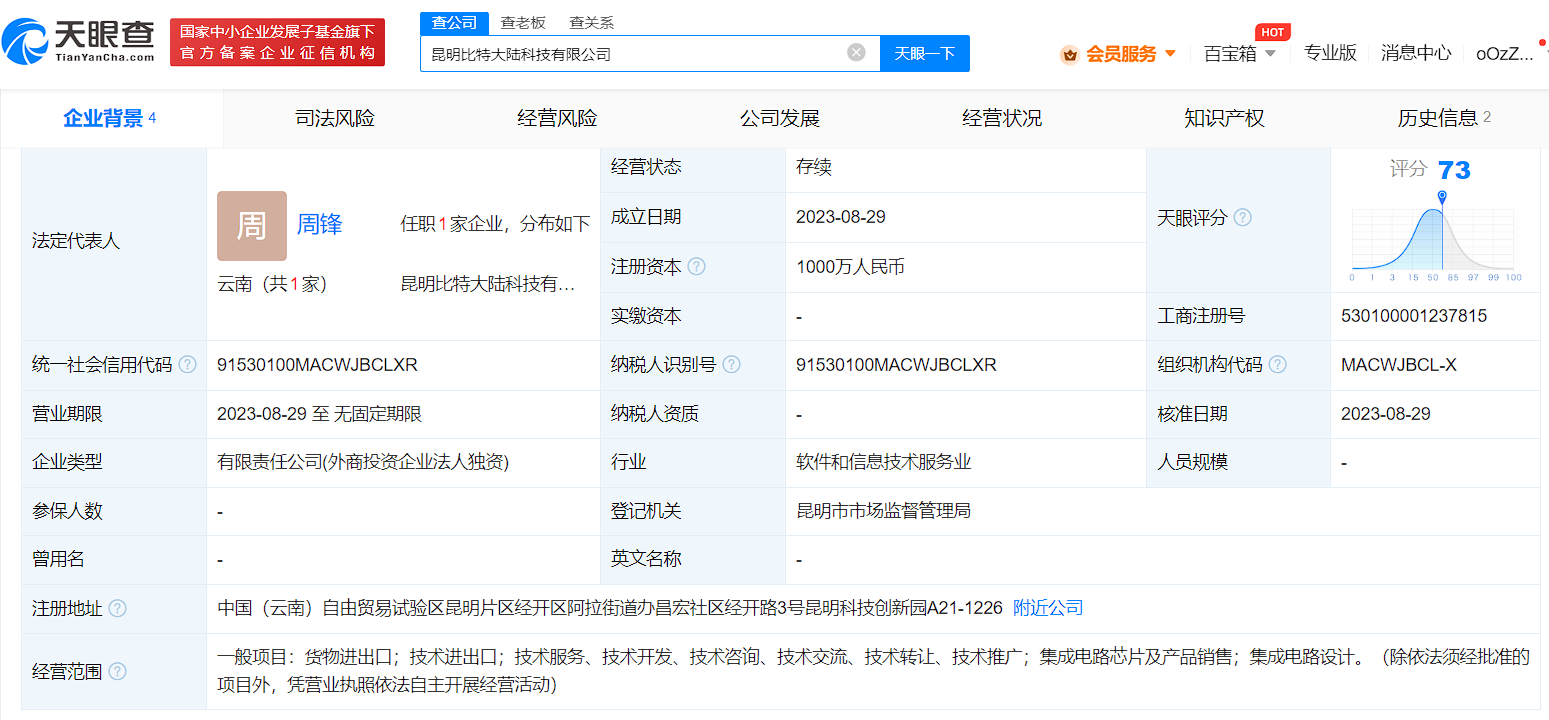
Task: Click the 周 avatar of the legal representative
Action: click(252, 226)
